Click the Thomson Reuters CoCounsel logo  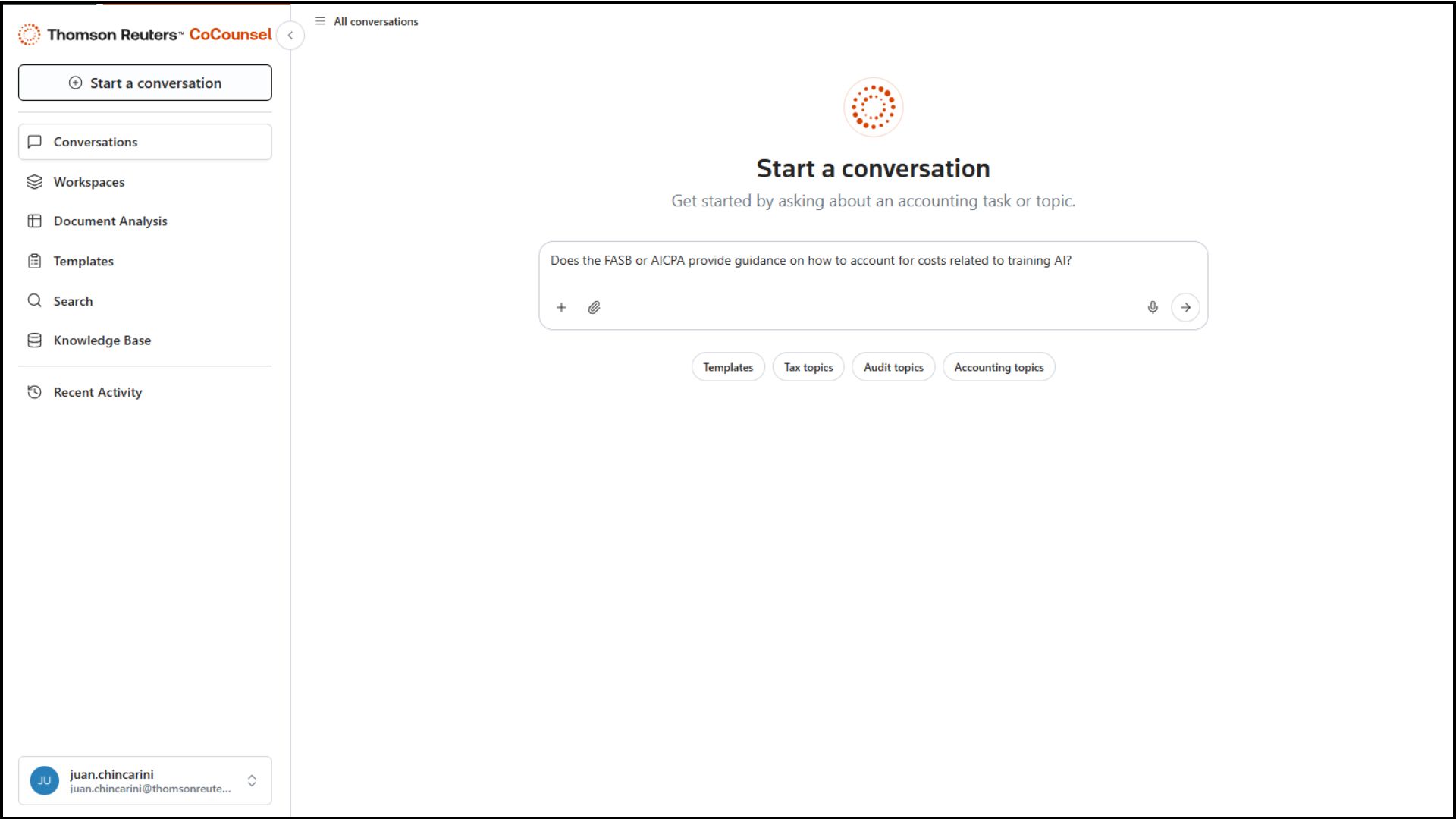[x=144, y=34]
